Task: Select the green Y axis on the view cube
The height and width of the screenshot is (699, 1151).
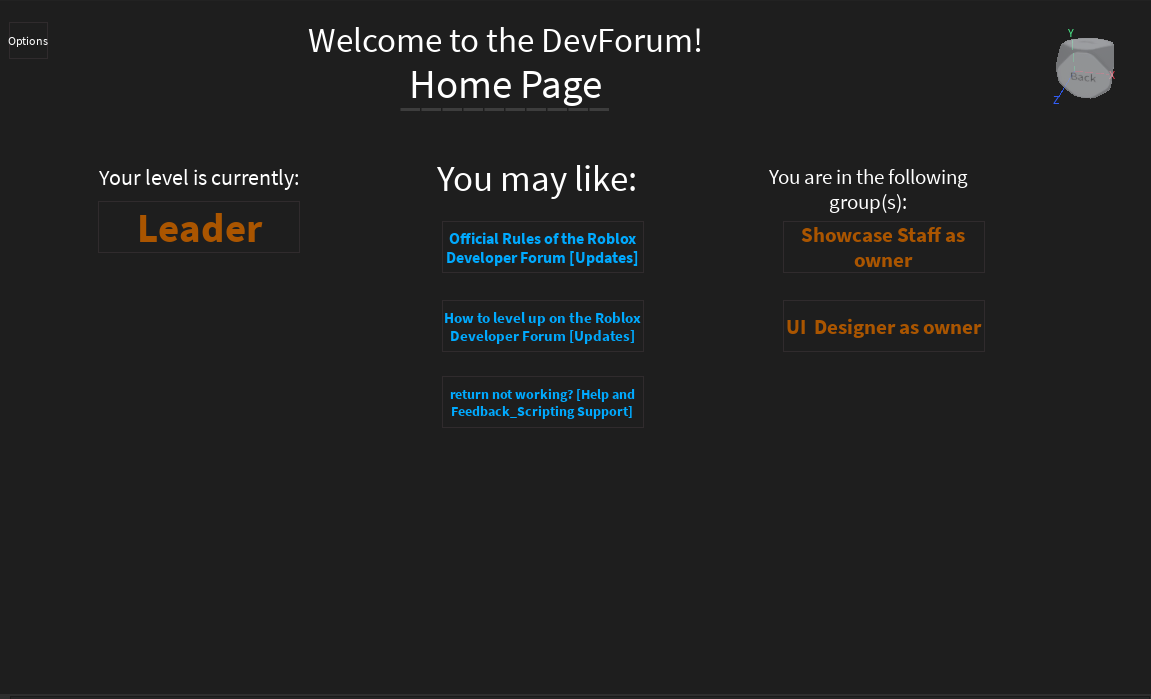Action: click(1071, 32)
